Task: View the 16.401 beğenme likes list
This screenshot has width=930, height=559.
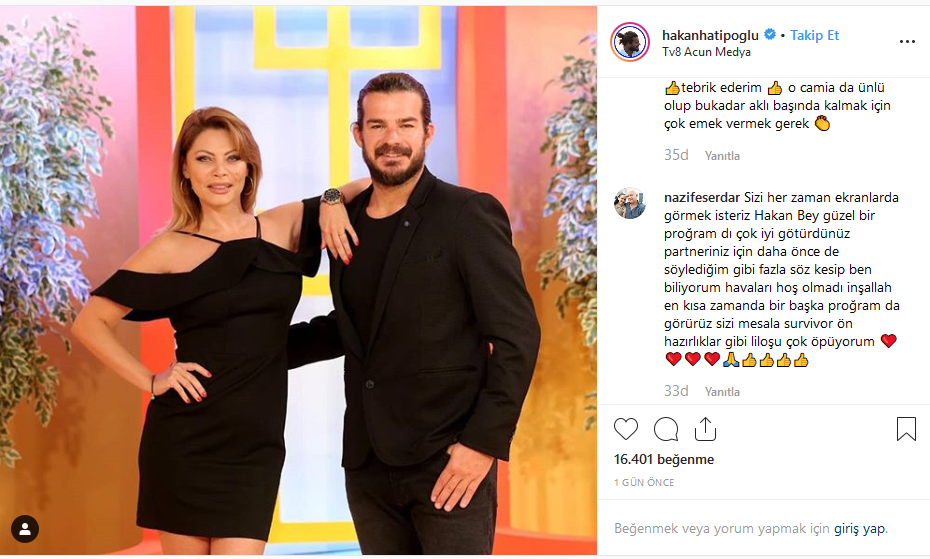Action: (x=664, y=459)
